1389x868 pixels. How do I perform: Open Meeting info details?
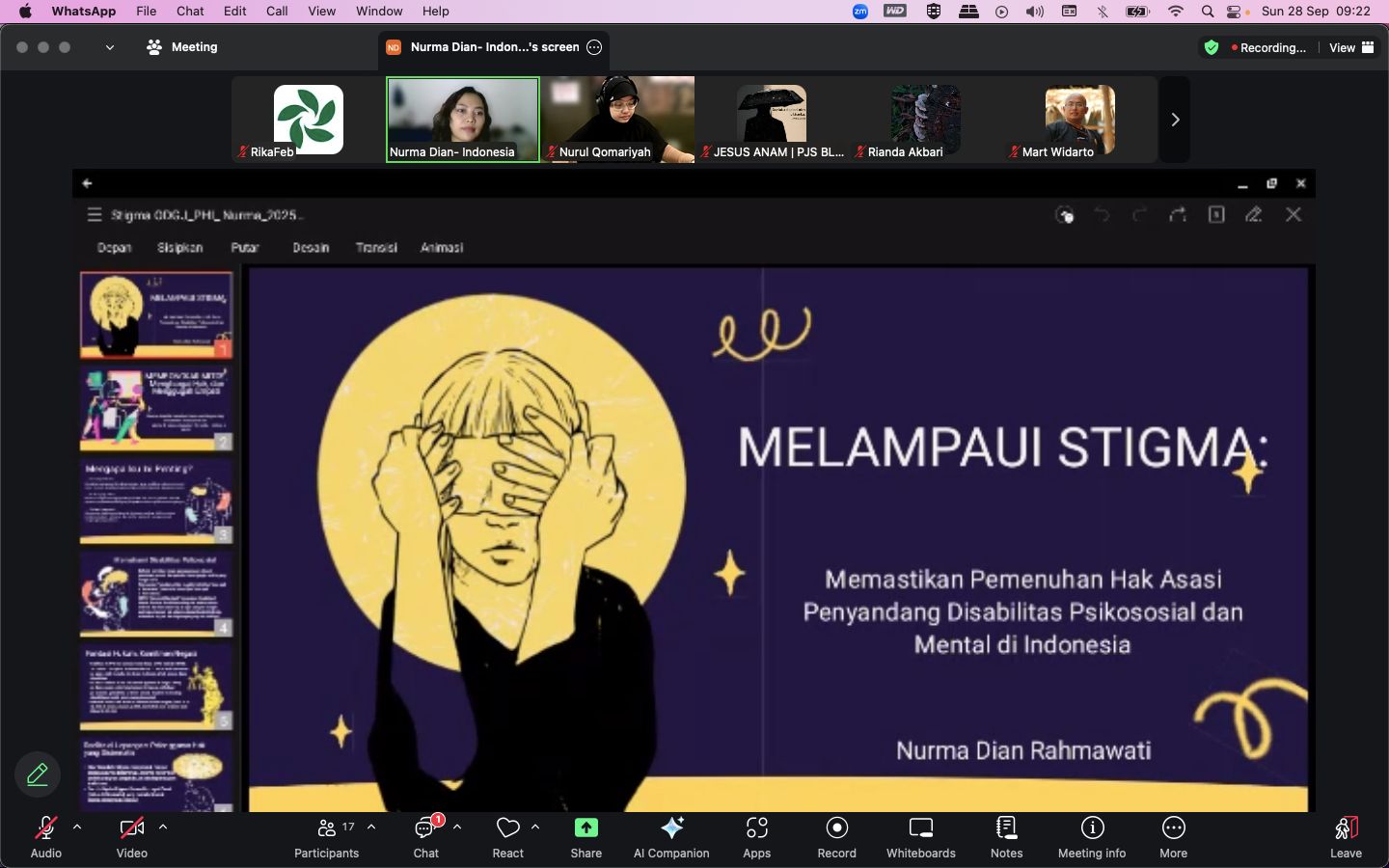click(1091, 836)
